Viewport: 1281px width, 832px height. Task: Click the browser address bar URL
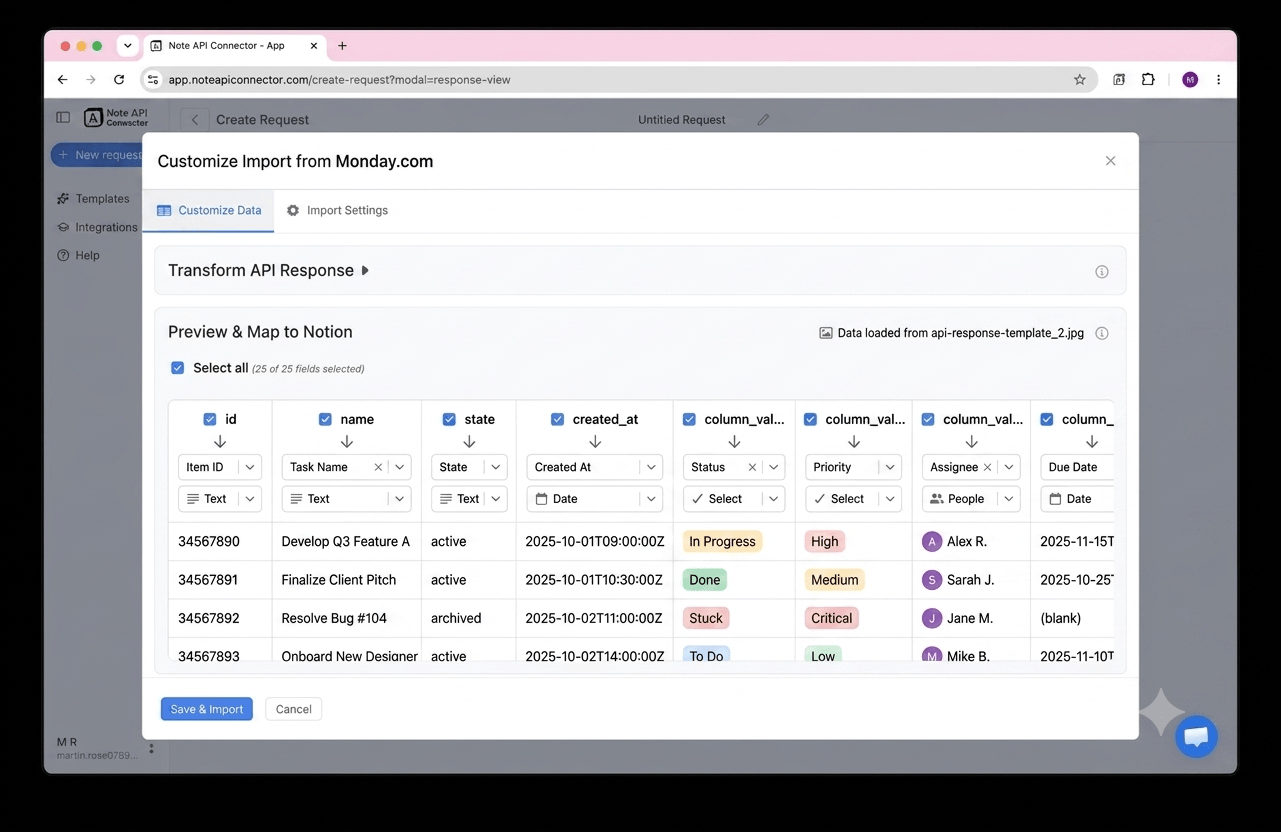[340, 80]
